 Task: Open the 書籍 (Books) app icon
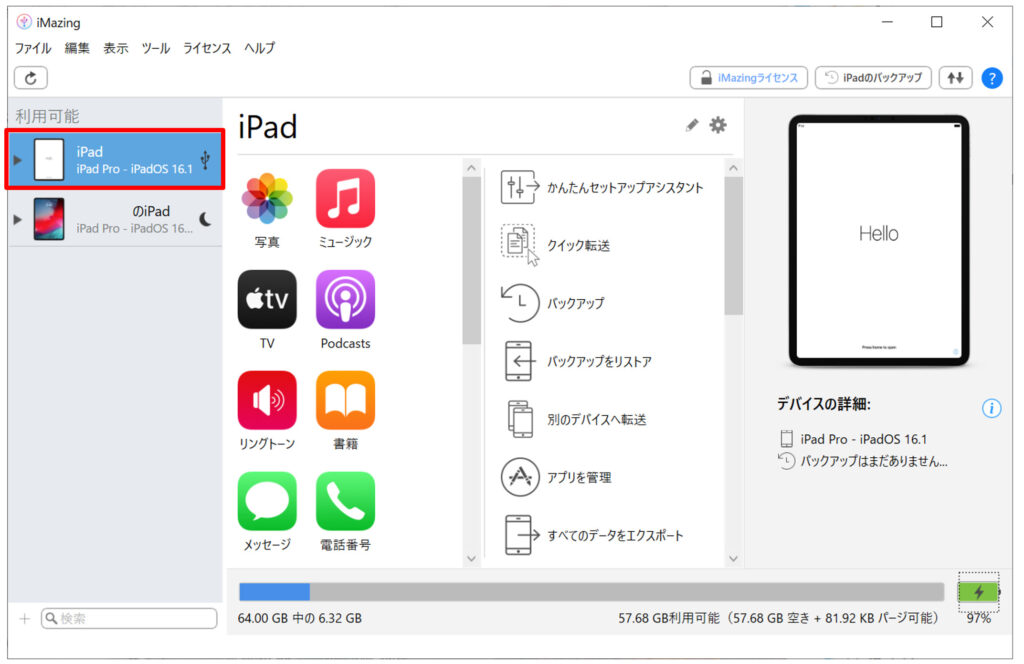[345, 400]
